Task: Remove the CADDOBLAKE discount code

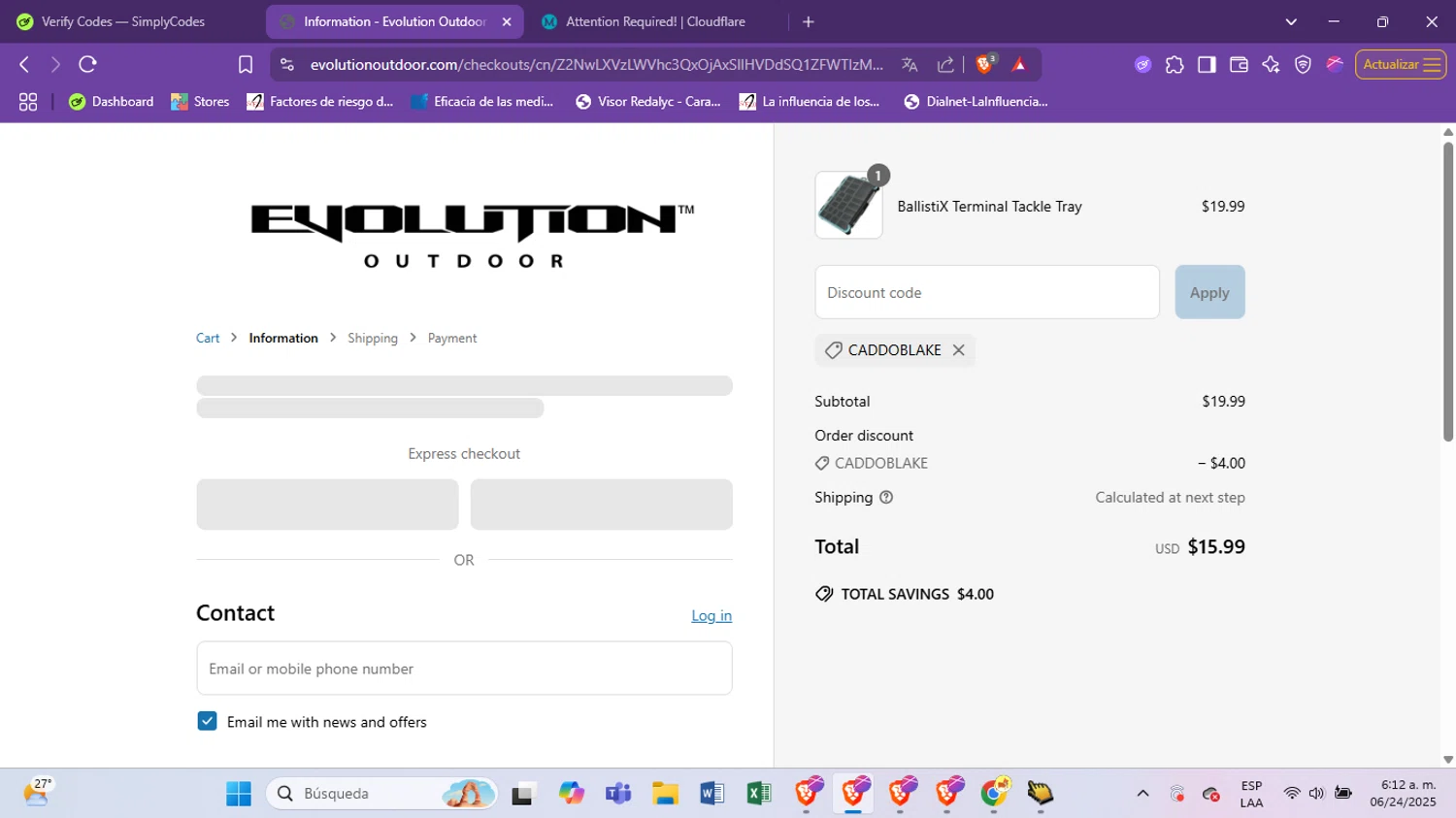Action: (958, 350)
